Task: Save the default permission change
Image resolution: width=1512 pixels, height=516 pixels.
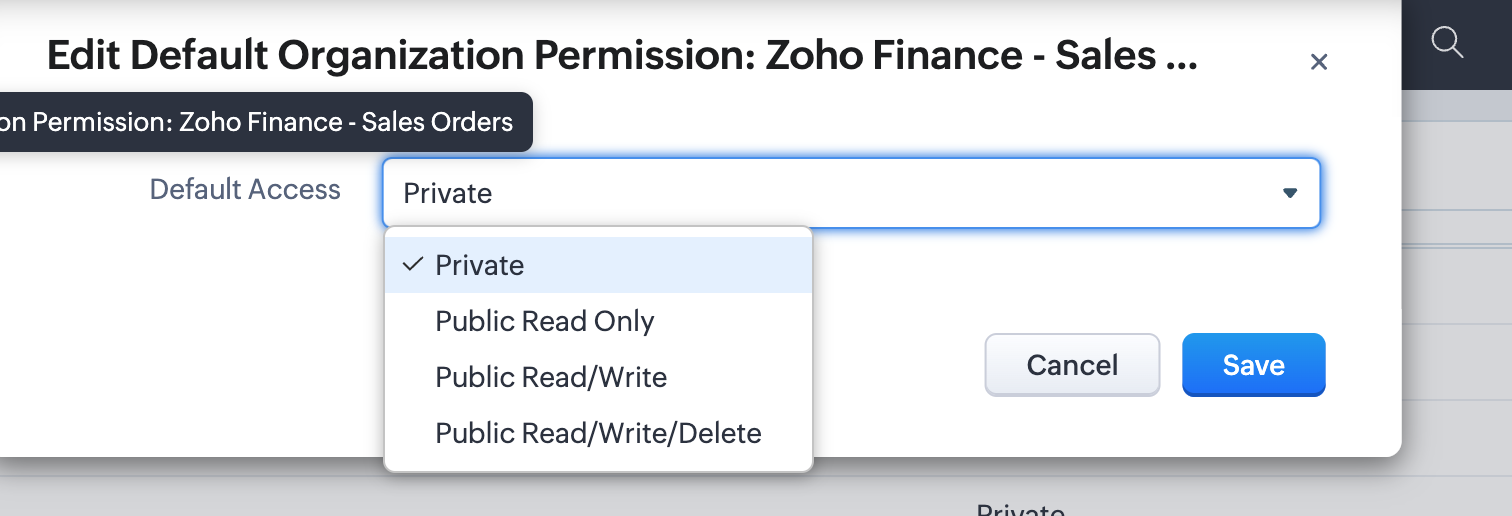Action: 1253,365
